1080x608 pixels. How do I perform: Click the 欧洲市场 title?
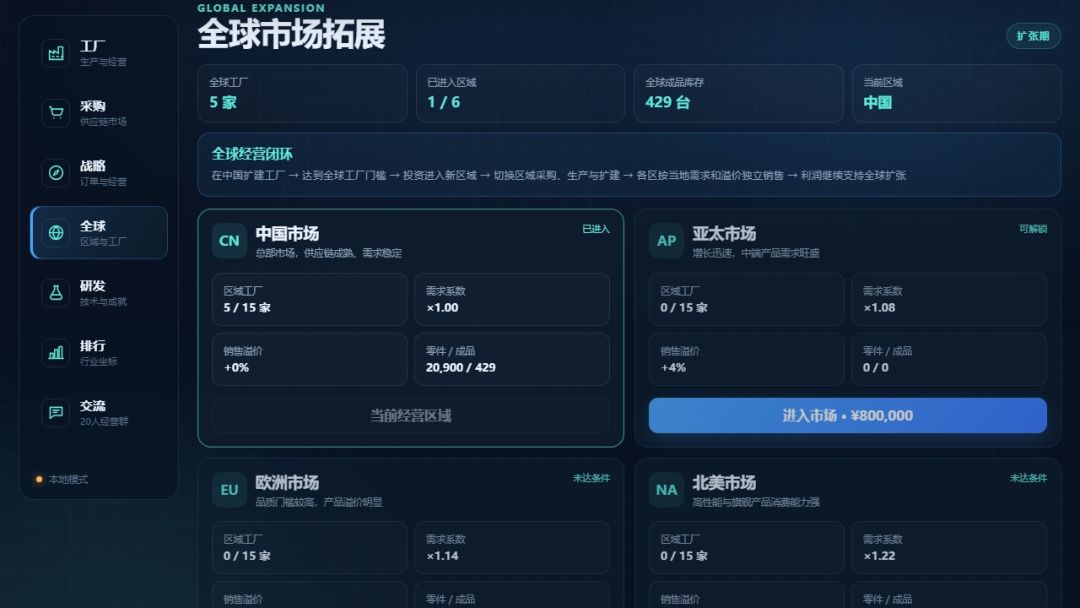[287, 483]
